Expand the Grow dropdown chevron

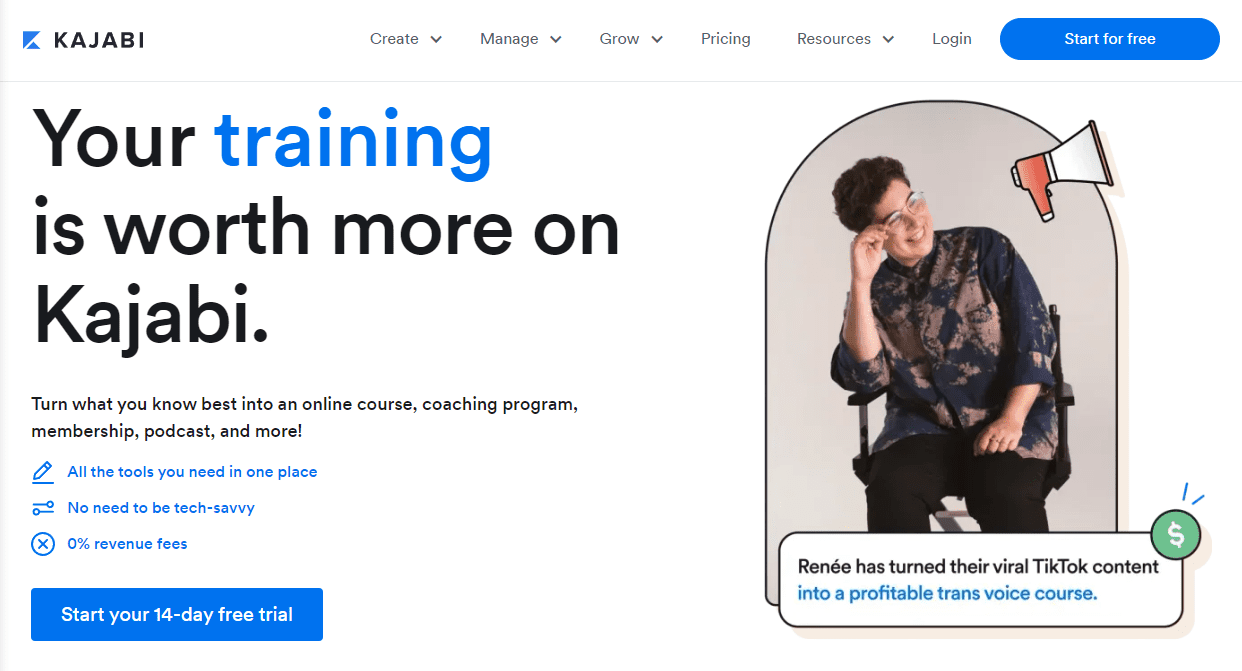click(657, 40)
